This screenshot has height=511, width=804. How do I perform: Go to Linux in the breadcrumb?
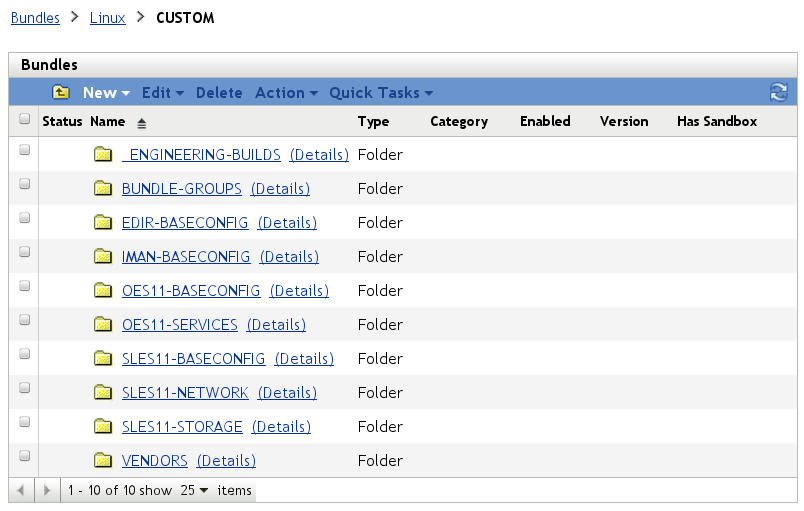pyautogui.click(x=108, y=18)
